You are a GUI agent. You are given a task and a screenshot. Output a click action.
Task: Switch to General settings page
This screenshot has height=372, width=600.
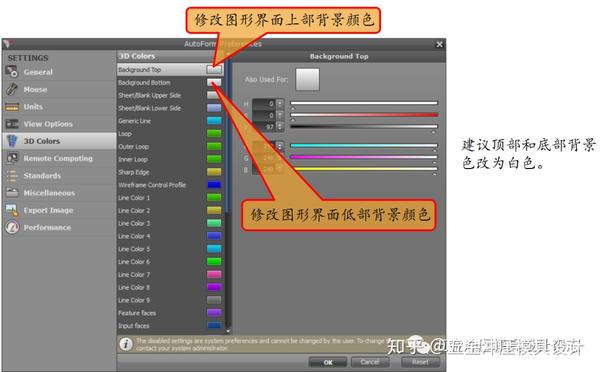click(x=59, y=72)
